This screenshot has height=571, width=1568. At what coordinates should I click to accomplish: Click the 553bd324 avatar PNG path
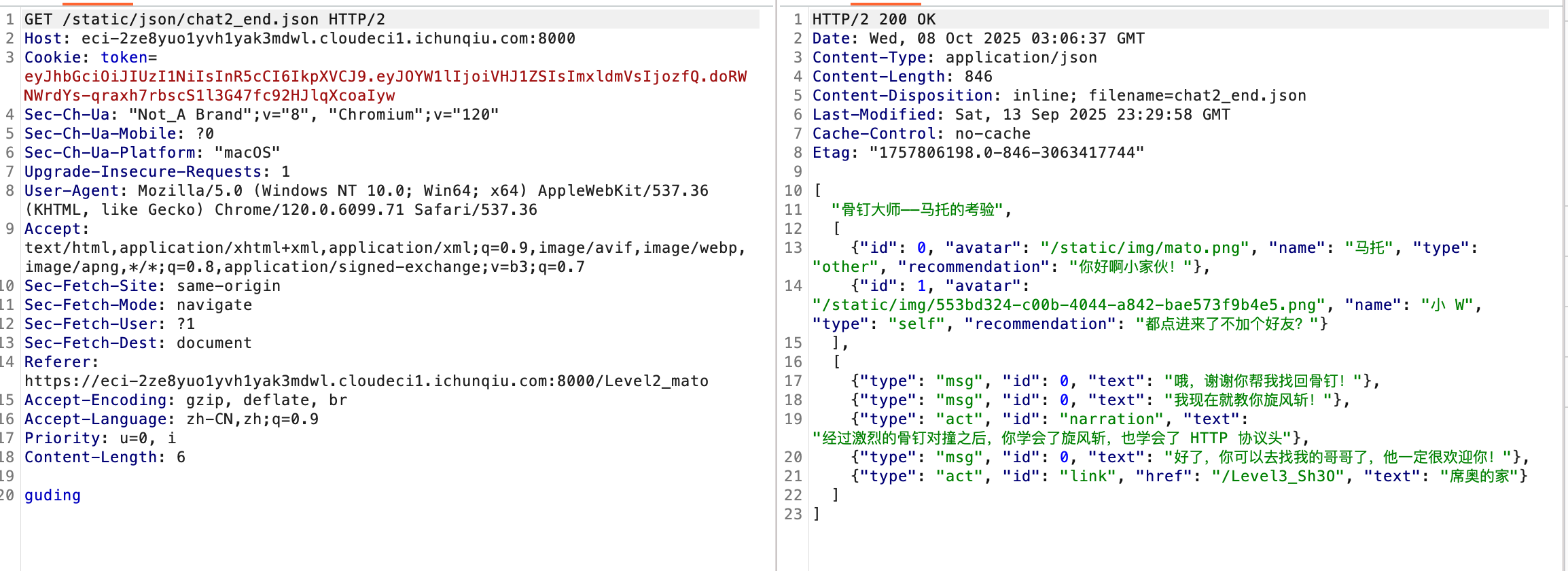pos(1068,305)
